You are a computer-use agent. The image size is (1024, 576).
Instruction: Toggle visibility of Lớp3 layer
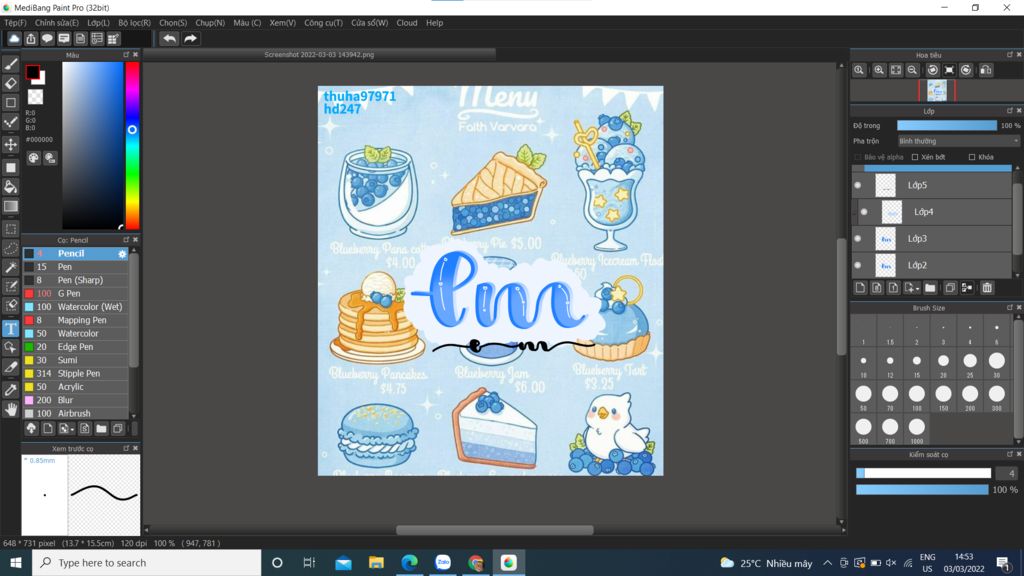pyautogui.click(x=857, y=238)
